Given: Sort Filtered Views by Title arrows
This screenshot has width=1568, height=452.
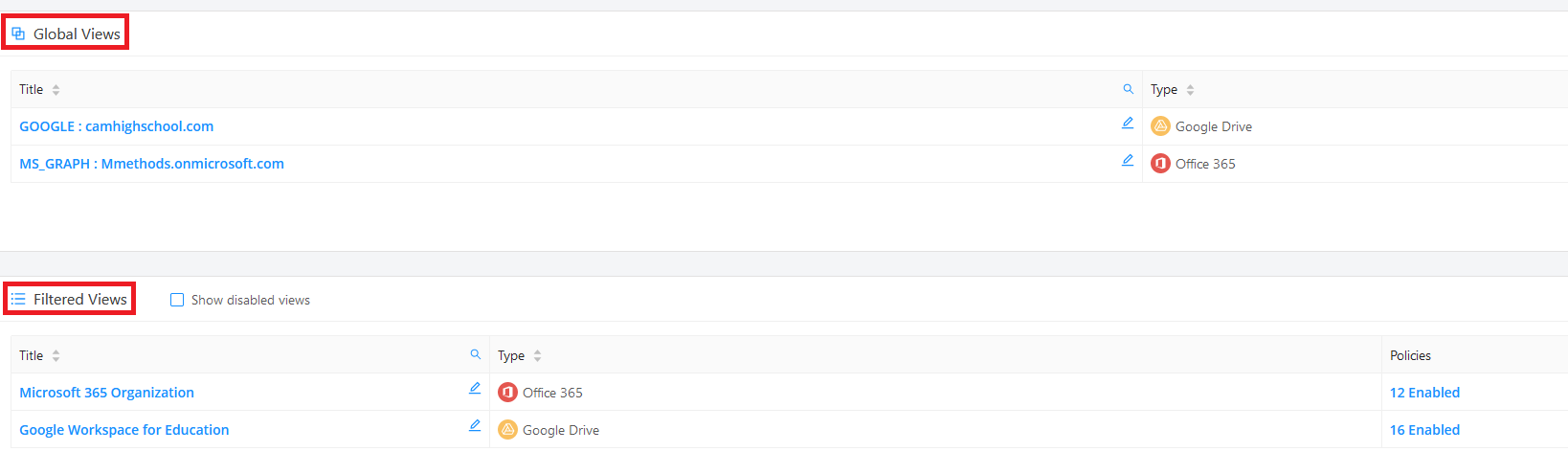Looking at the screenshot, I should click(x=56, y=356).
